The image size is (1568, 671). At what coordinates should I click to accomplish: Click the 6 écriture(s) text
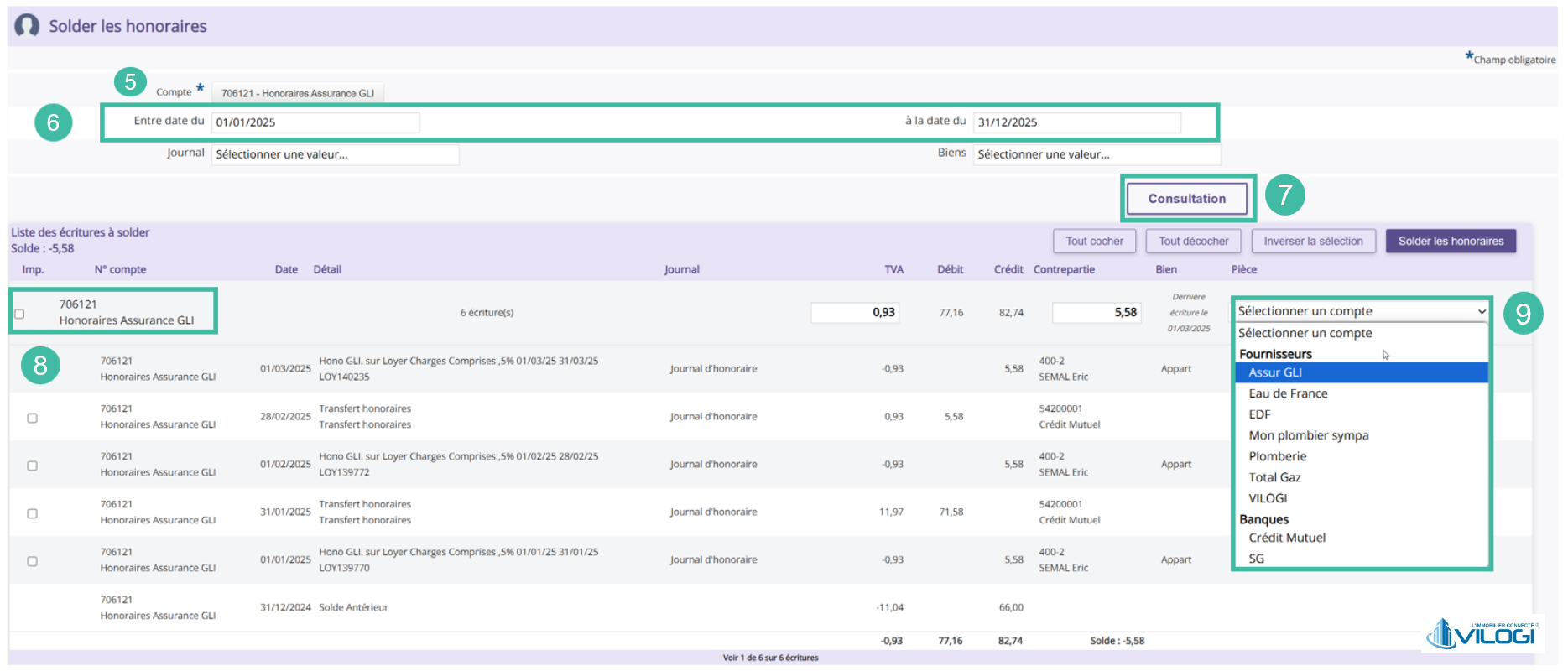tap(487, 313)
